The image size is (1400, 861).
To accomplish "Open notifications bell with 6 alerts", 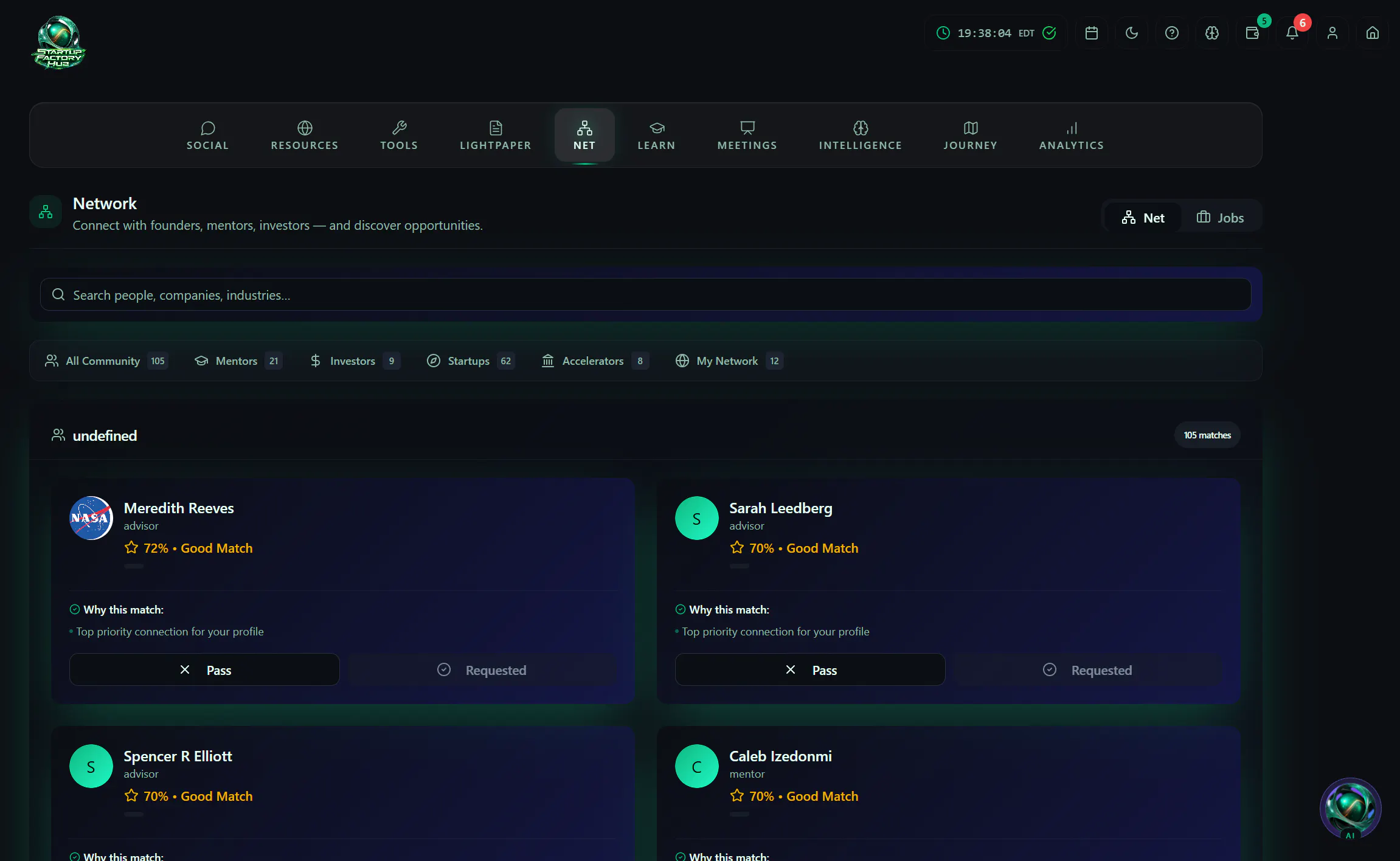I will (1292, 33).
